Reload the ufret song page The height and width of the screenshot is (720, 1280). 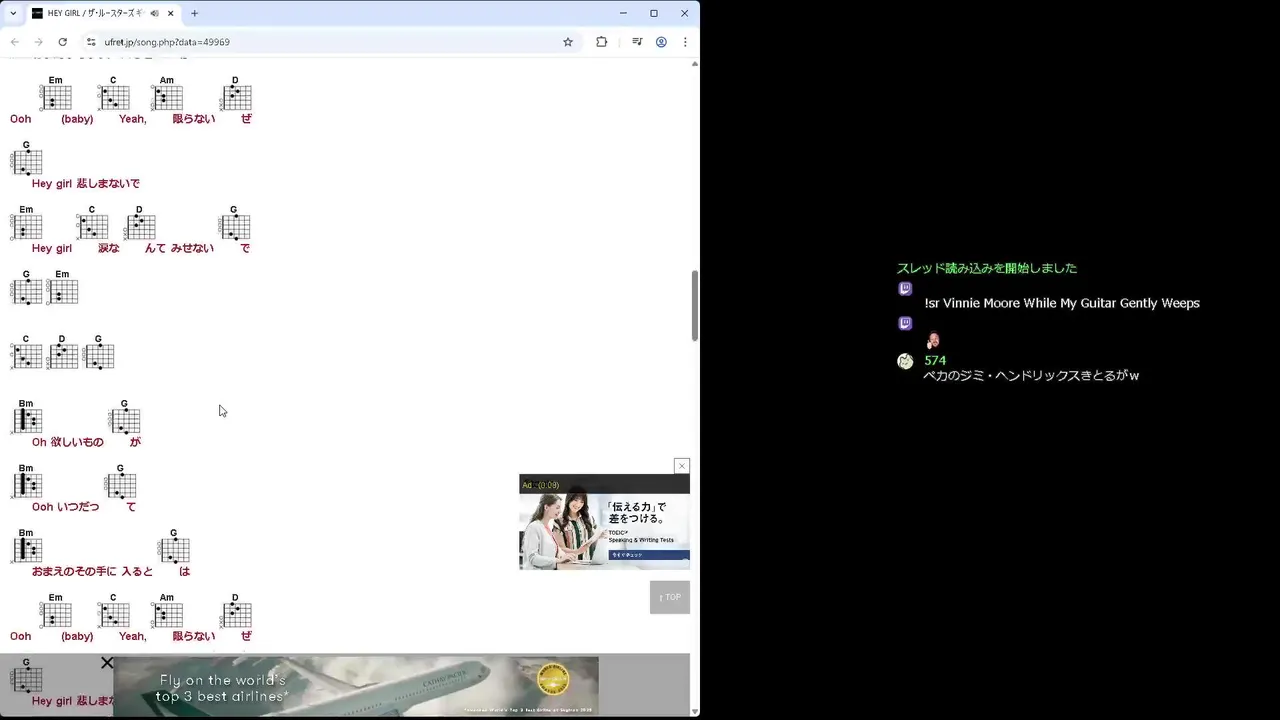click(62, 42)
